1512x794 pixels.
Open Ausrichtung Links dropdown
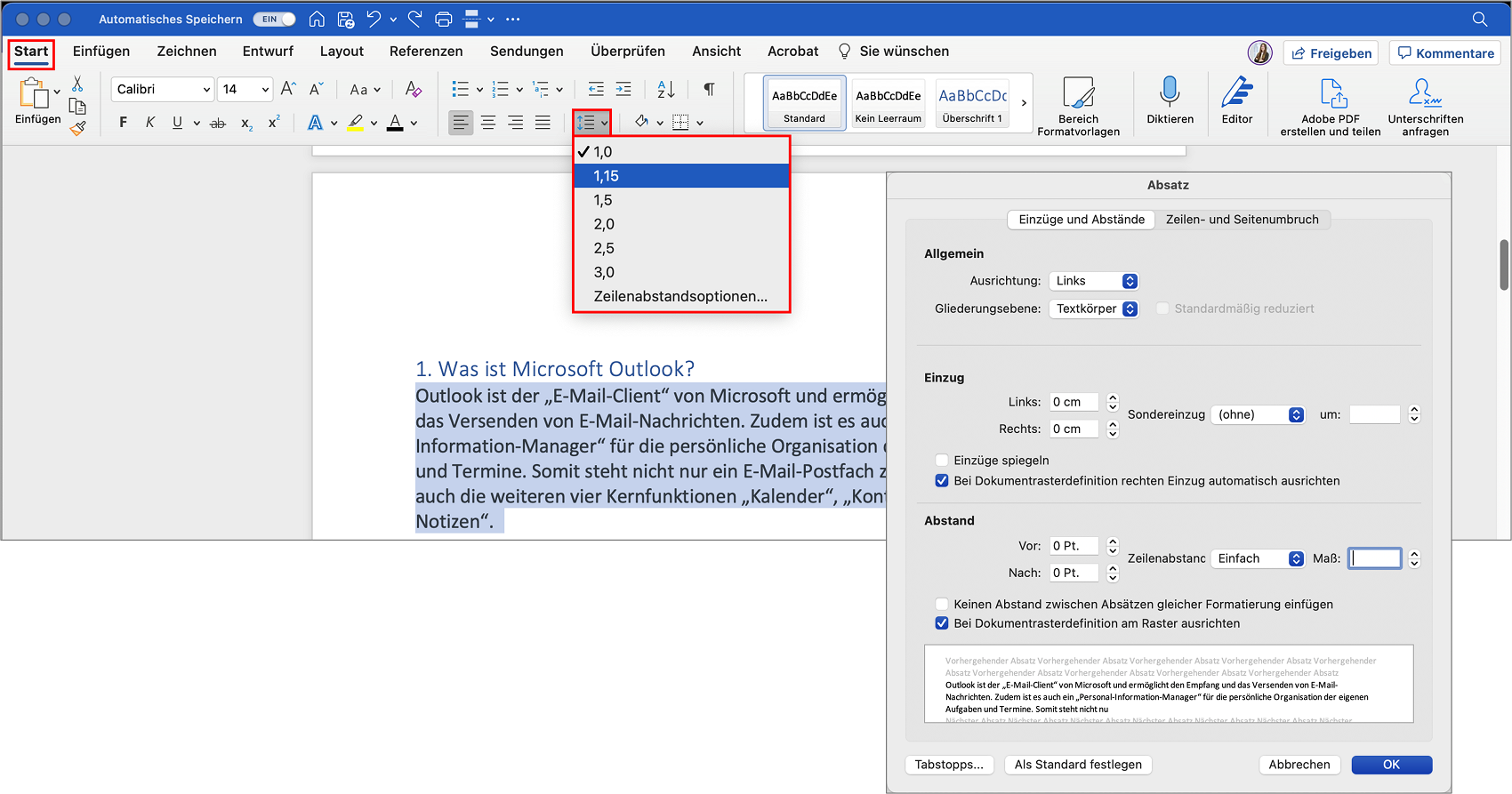pyautogui.click(x=1093, y=281)
